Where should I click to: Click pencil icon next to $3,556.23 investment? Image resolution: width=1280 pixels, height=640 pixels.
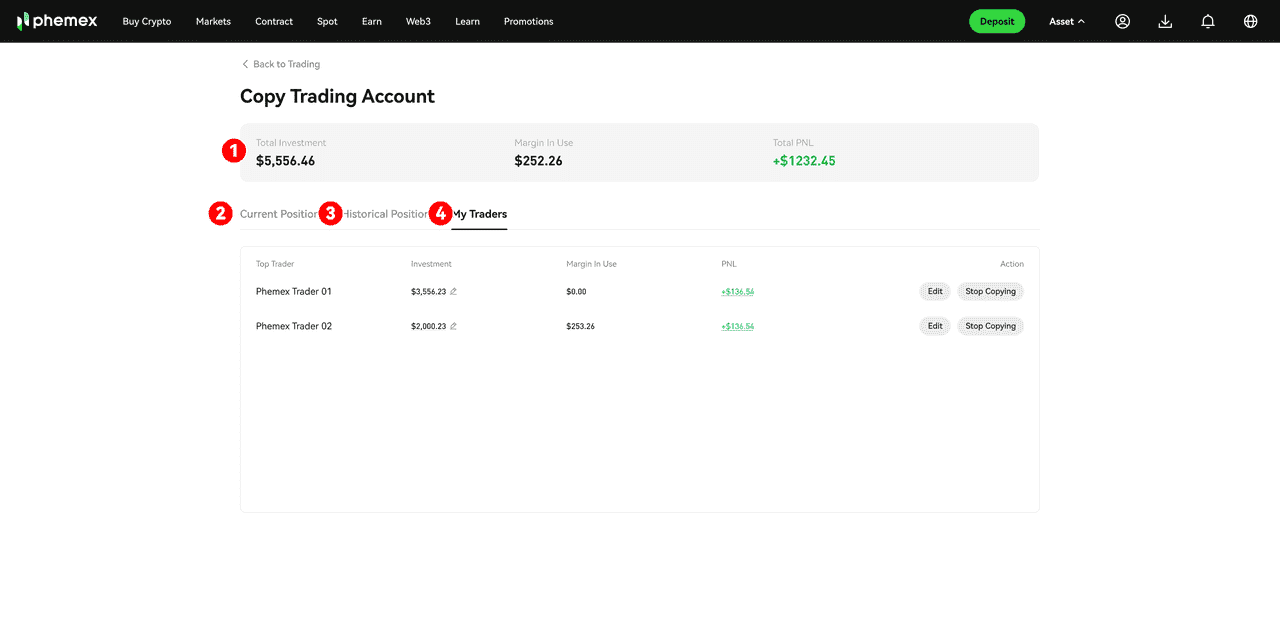[x=453, y=292]
